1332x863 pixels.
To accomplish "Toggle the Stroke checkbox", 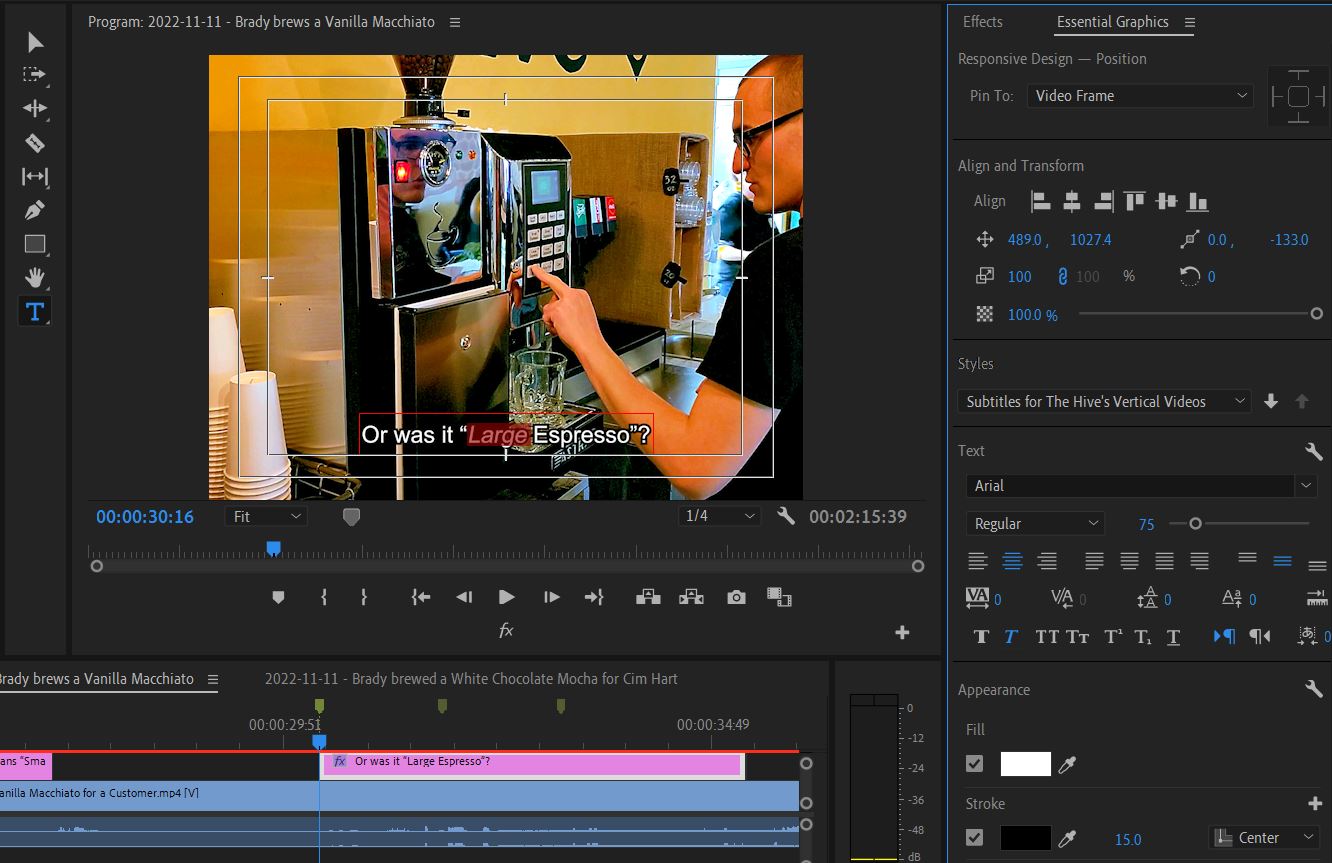I will 975,838.
